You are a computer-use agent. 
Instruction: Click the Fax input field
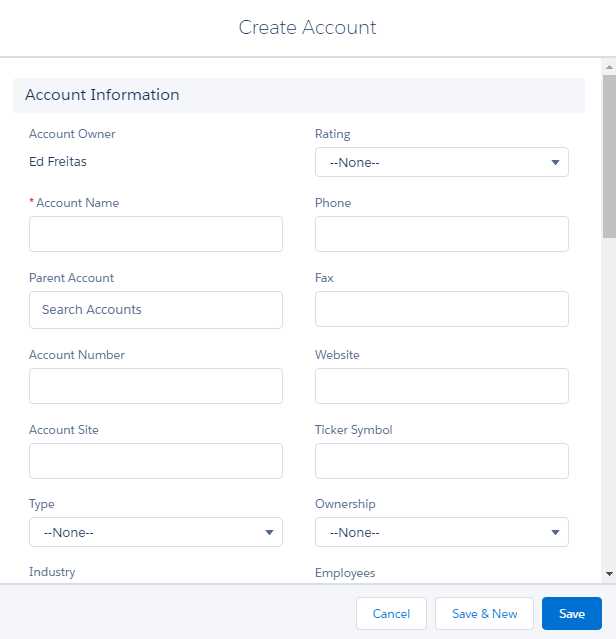pyautogui.click(x=442, y=309)
